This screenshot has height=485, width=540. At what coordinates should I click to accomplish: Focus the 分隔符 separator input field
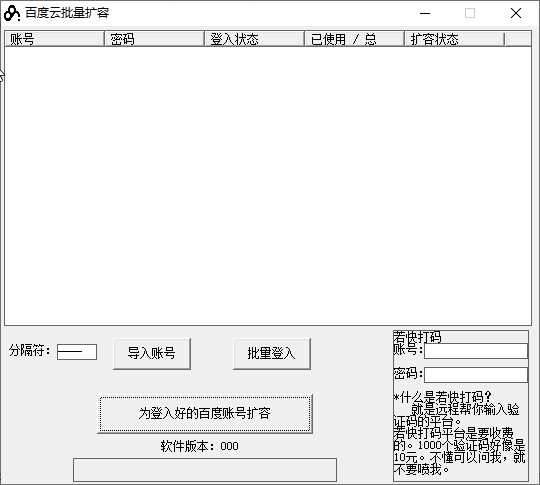coord(77,352)
